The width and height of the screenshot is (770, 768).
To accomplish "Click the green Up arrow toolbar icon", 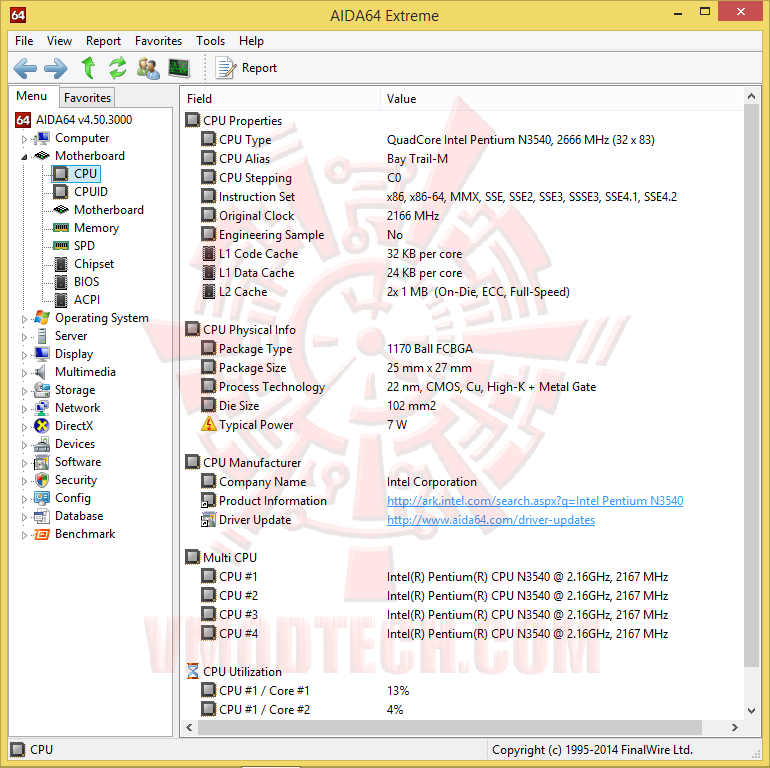I will pyautogui.click(x=88, y=68).
